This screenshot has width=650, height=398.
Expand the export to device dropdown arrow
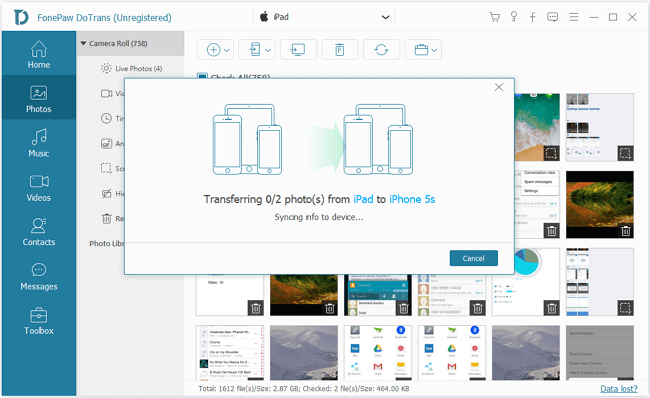pyautogui.click(x=268, y=50)
